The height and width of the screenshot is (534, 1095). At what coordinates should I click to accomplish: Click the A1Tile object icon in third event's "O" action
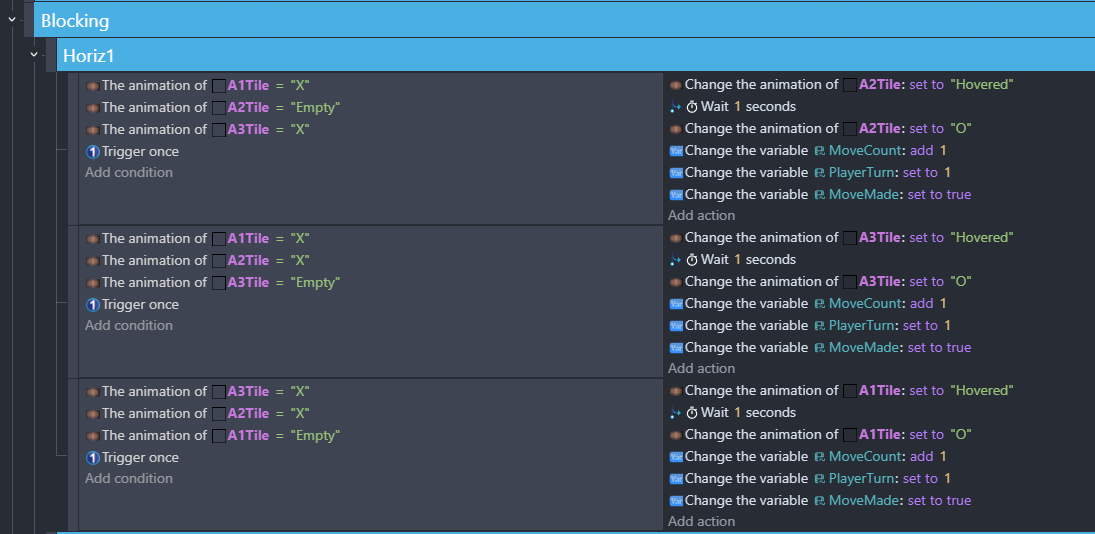[x=850, y=435]
